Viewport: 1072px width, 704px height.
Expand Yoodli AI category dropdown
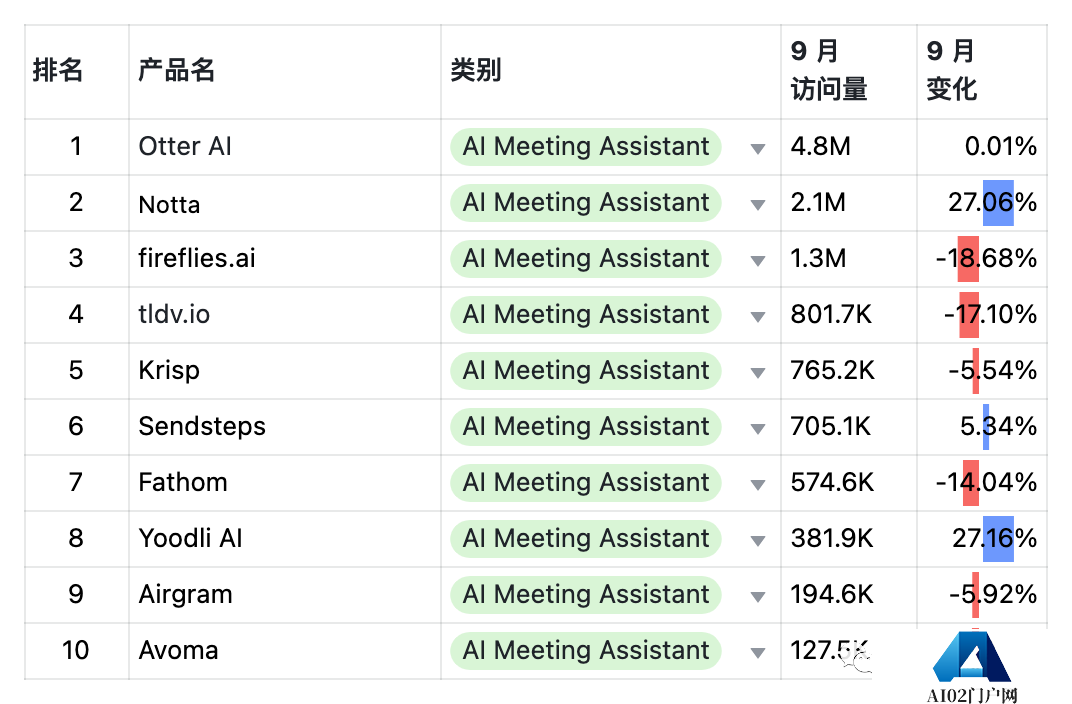[x=757, y=541]
